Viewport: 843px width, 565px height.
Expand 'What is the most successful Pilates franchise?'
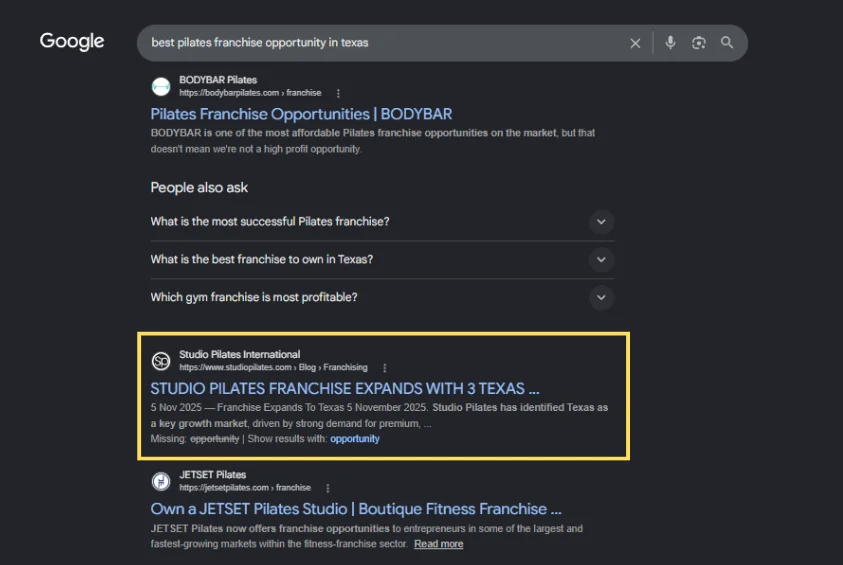point(382,221)
